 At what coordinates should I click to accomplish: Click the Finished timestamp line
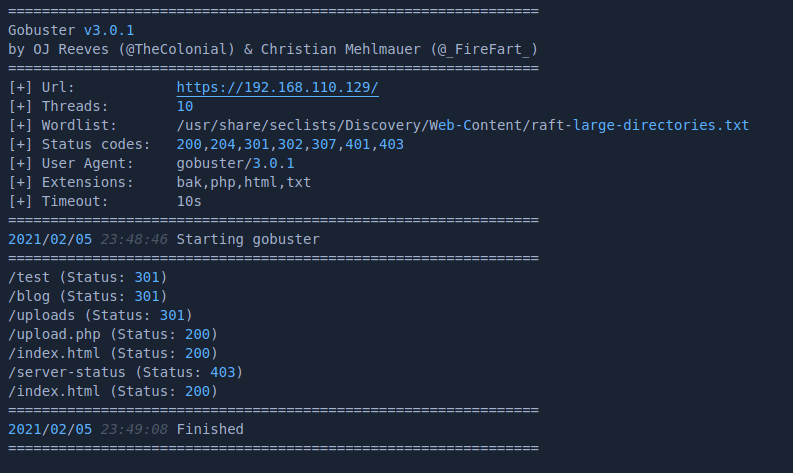pyautogui.click(x=125, y=429)
